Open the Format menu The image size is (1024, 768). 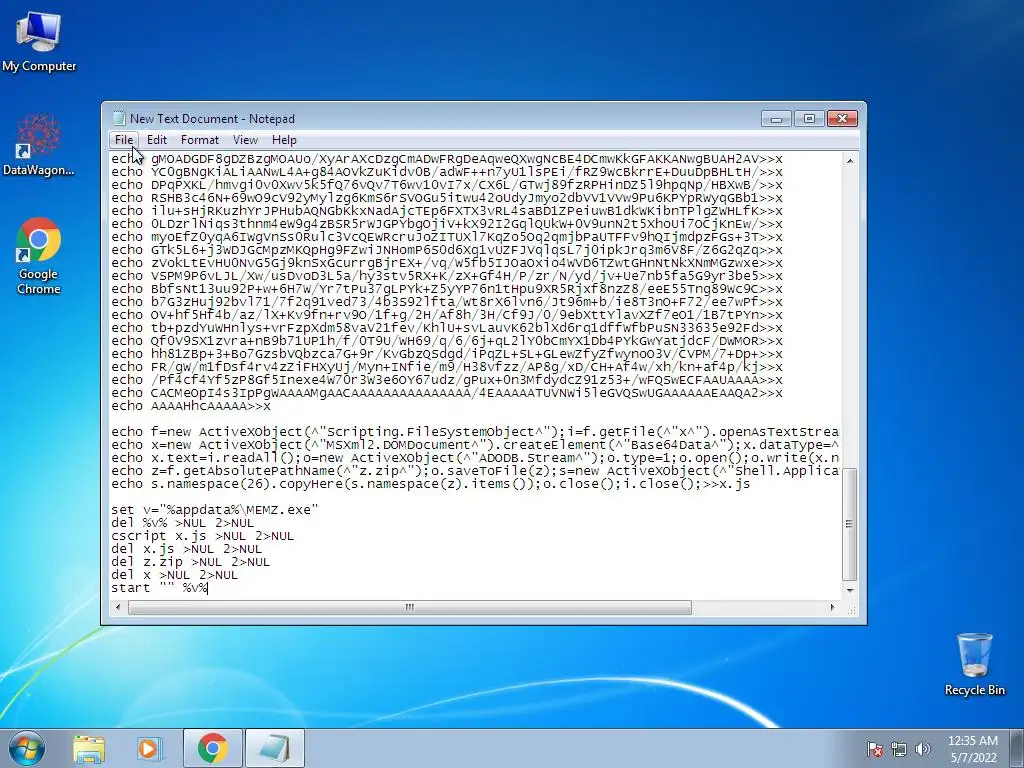[x=199, y=140]
